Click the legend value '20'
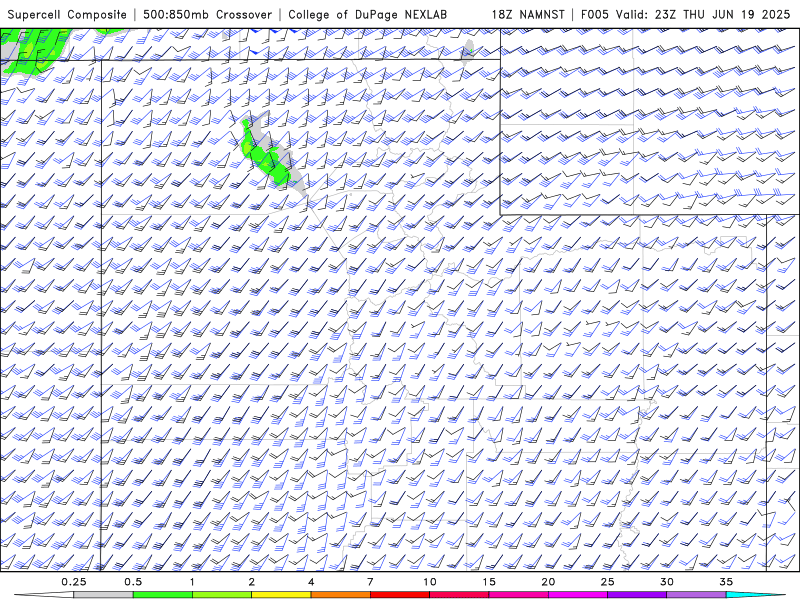Screen dimensions: 800x600 coord(548,582)
